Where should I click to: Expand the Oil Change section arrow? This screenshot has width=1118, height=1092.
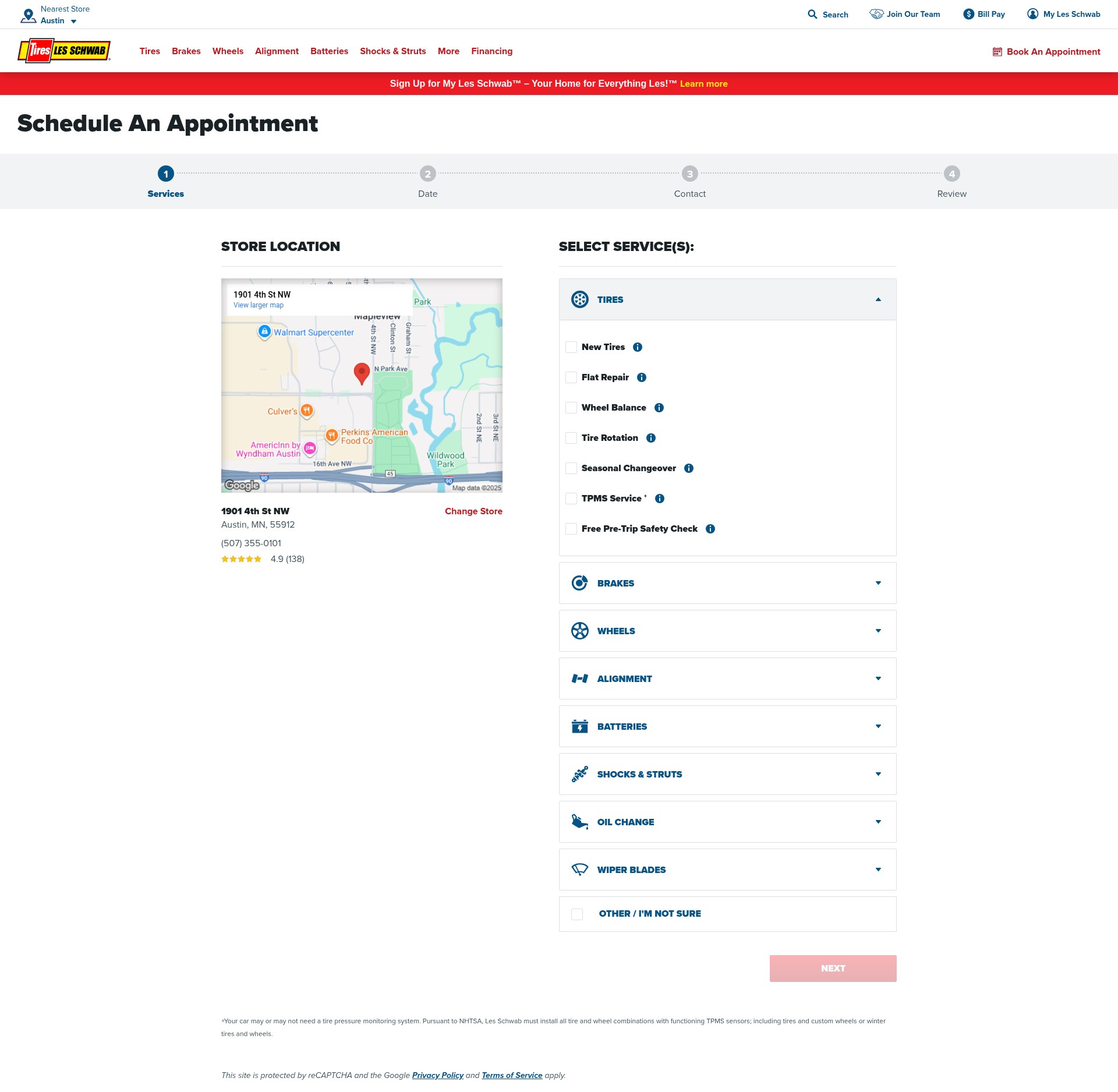pyautogui.click(x=878, y=822)
